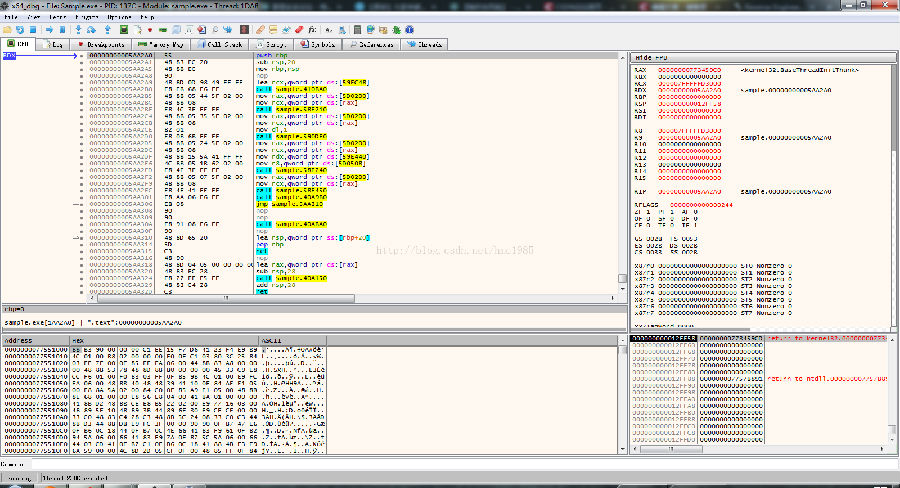900x488 pixels.
Task: Click the disassembly scrollbar up arrow
Action: point(622,57)
